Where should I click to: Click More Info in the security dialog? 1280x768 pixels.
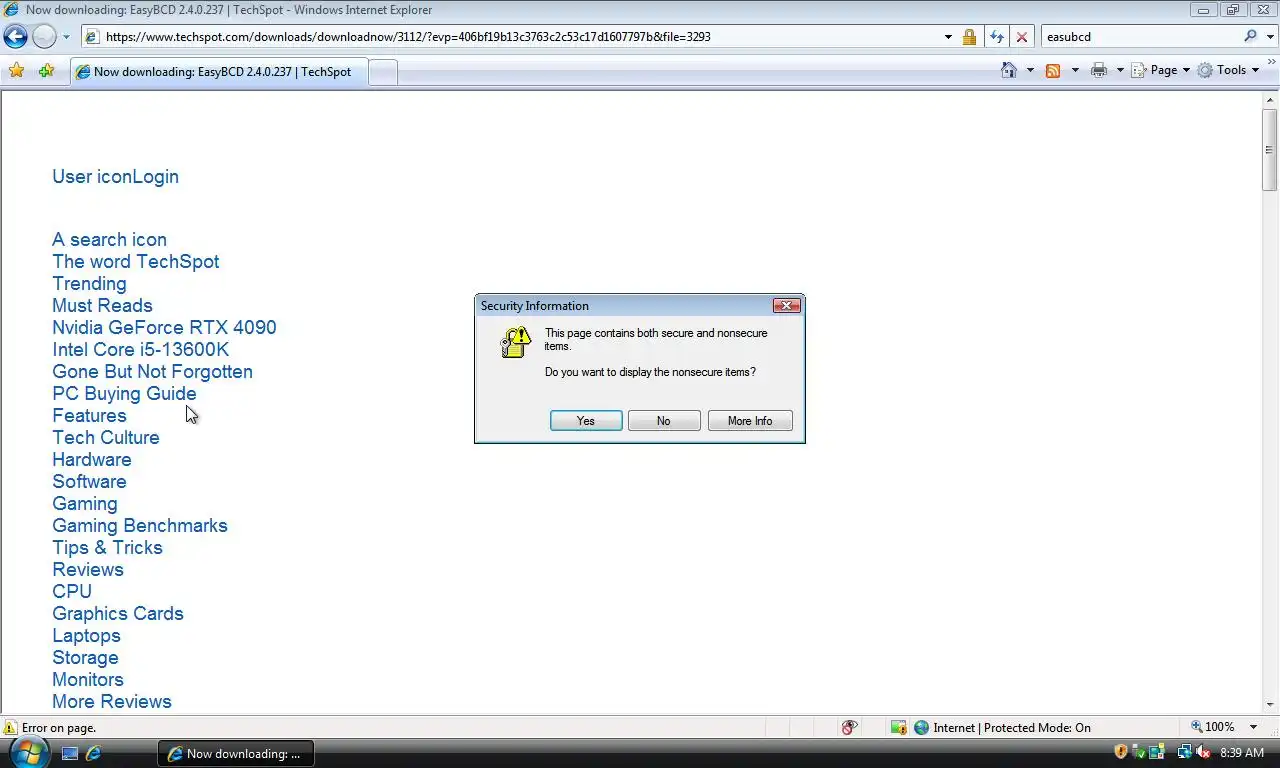point(750,421)
